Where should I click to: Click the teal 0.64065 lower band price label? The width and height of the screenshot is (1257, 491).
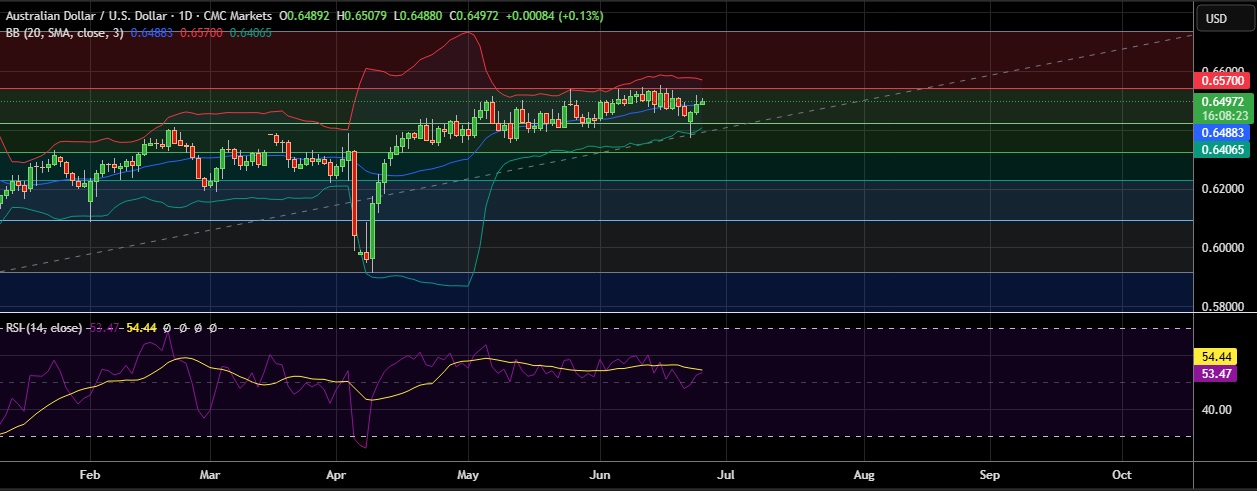pyautogui.click(x=1222, y=149)
